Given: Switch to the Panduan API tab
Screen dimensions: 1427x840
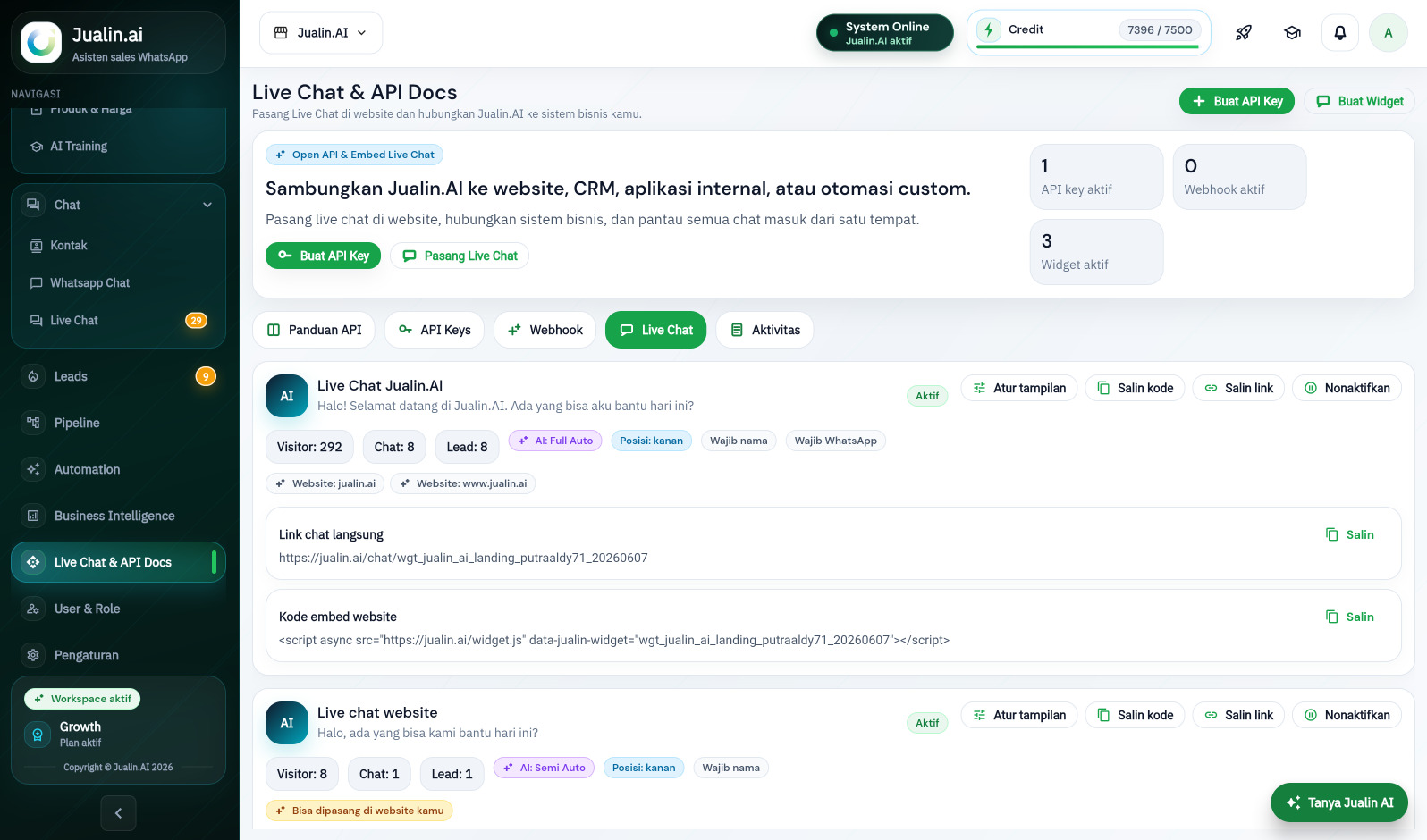Looking at the screenshot, I should point(314,330).
